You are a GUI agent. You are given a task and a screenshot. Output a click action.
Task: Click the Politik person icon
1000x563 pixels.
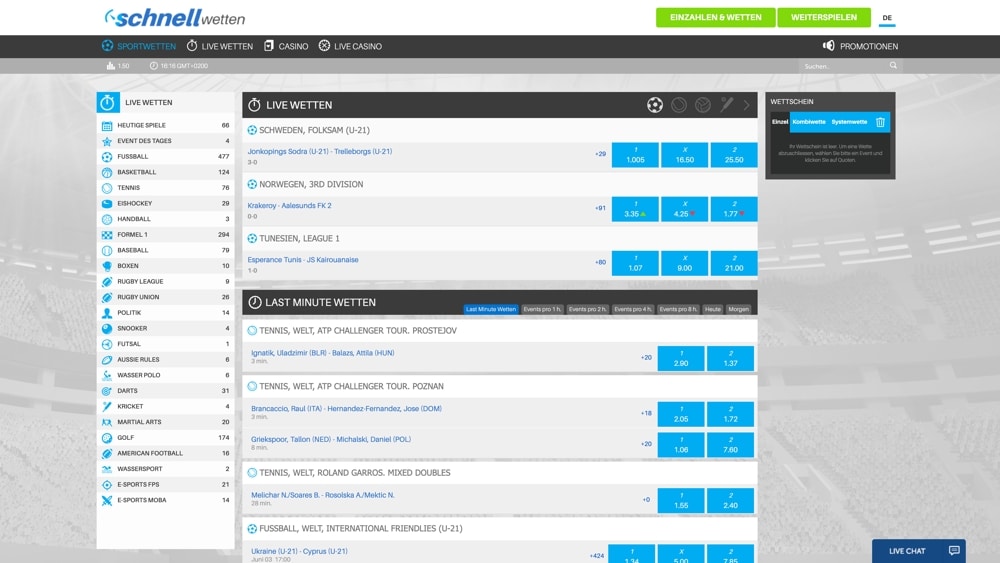107,313
